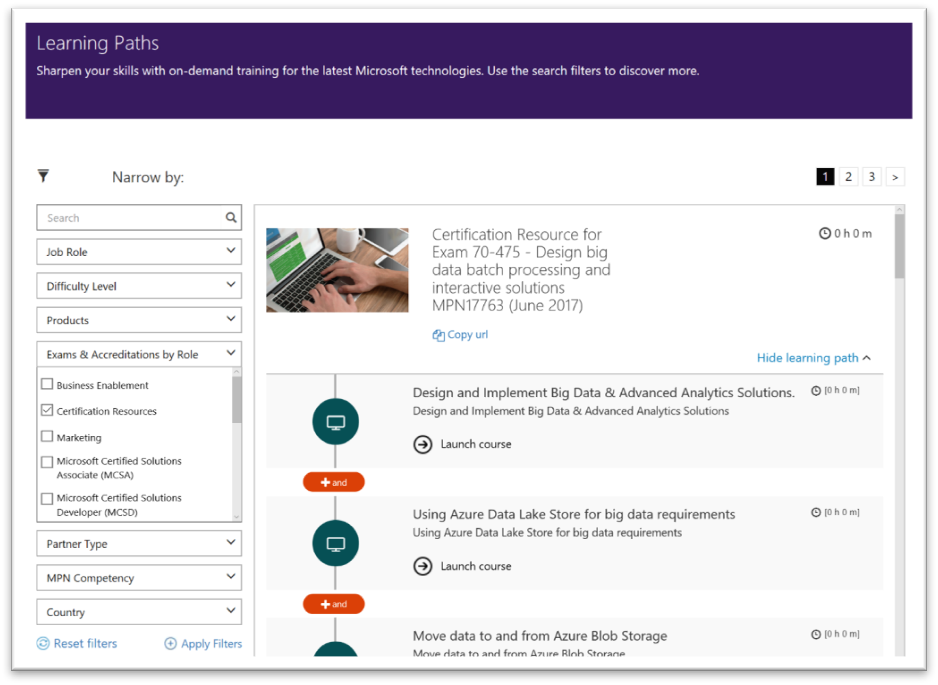Click clock icon for Move data to Azure Blob Storage
The image size is (938, 685).
pyautogui.click(x=816, y=634)
